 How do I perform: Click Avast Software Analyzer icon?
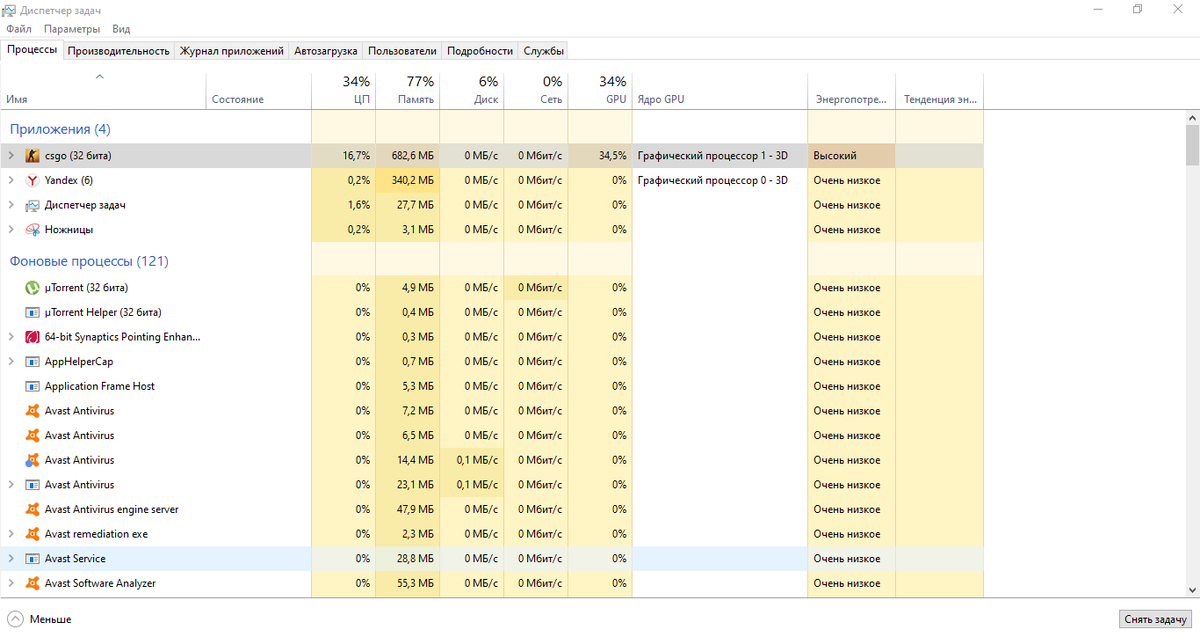tap(32, 583)
